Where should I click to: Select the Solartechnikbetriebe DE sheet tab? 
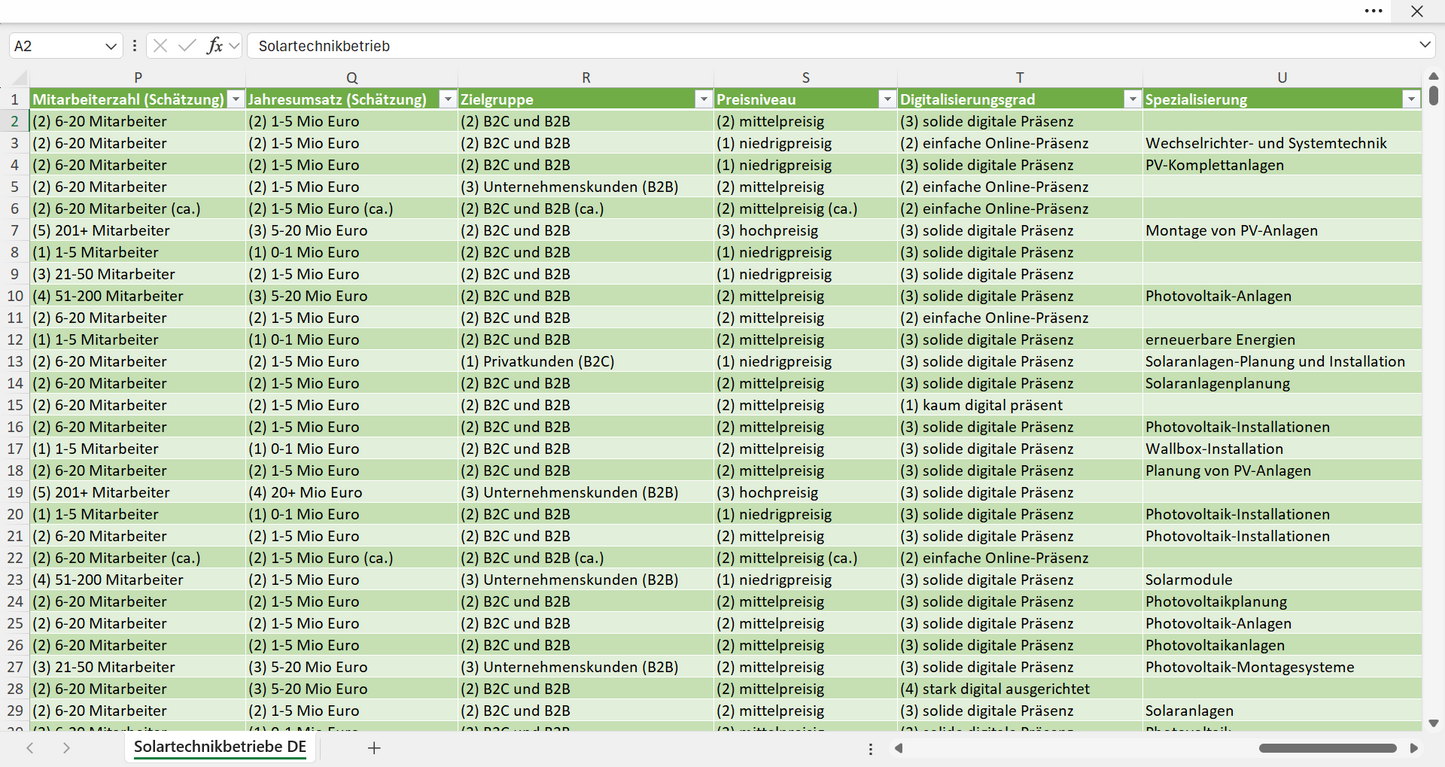point(220,747)
